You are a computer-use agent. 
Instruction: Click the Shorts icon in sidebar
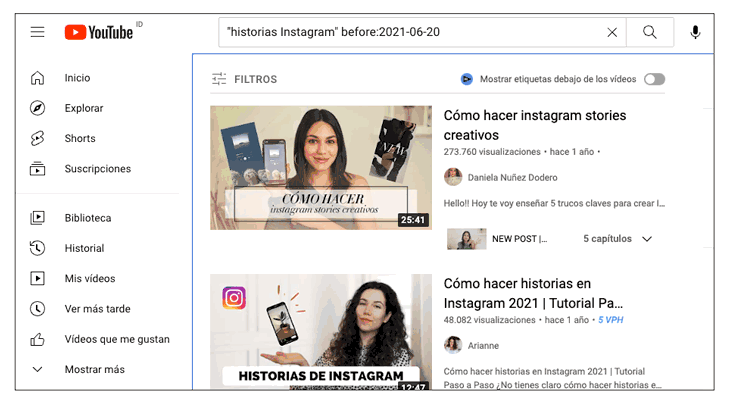(37, 138)
